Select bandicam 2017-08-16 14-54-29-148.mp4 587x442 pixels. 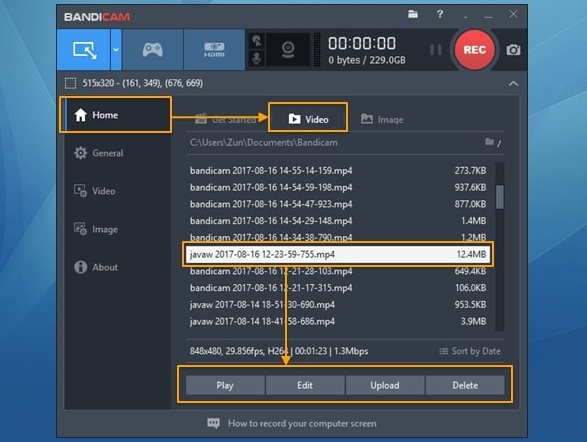338,221
